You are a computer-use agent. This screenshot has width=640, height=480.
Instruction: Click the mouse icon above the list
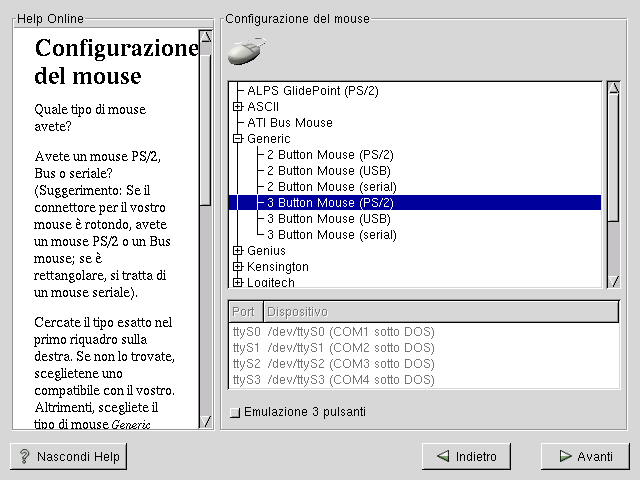pyautogui.click(x=245, y=52)
